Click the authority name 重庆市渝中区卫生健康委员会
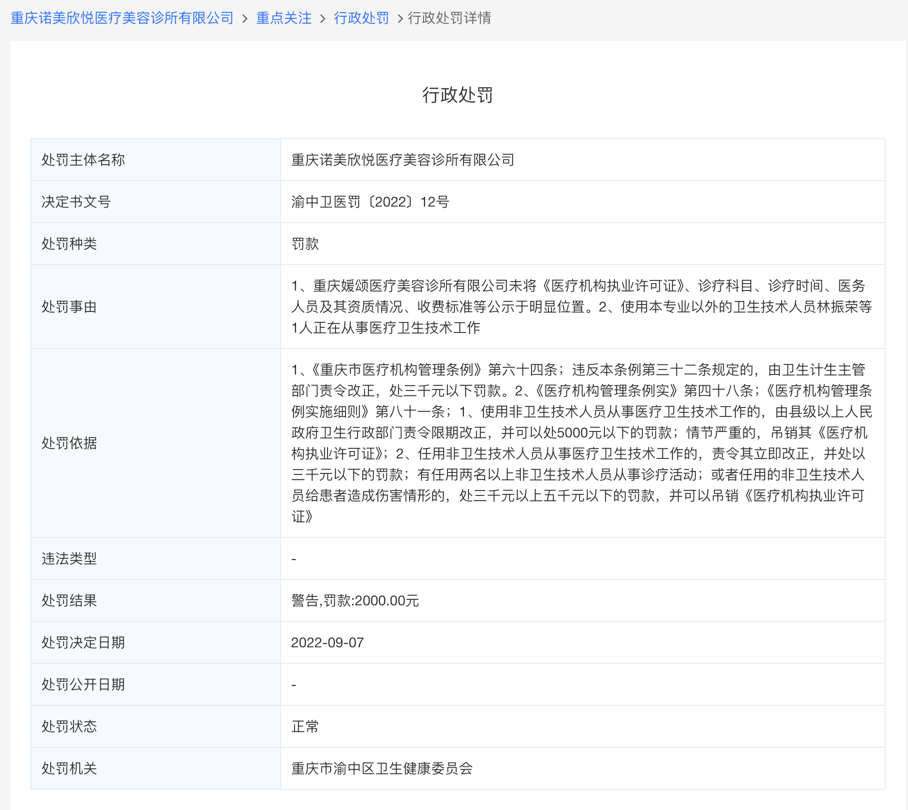This screenshot has width=908, height=810. click(x=382, y=768)
